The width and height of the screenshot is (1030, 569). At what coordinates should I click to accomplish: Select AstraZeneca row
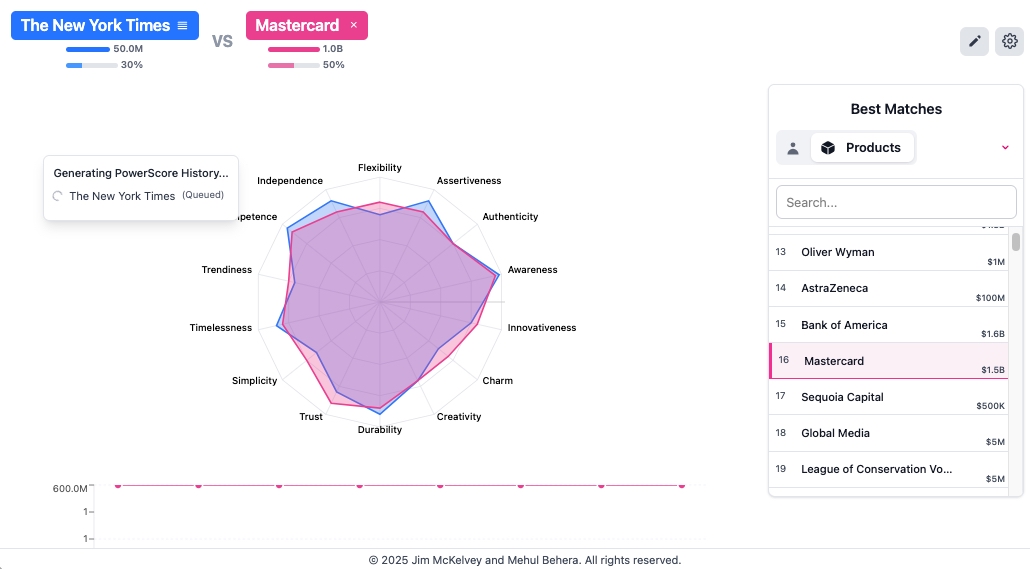[888, 288]
